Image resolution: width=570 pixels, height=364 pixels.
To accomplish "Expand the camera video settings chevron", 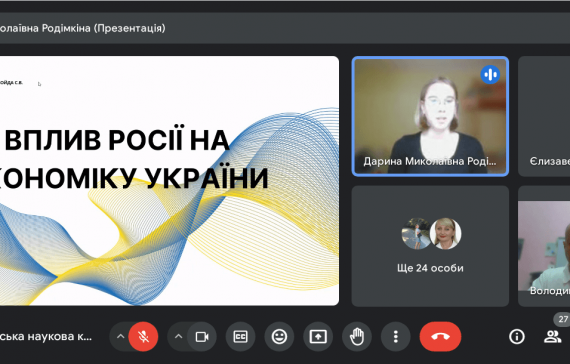I will [178, 337].
